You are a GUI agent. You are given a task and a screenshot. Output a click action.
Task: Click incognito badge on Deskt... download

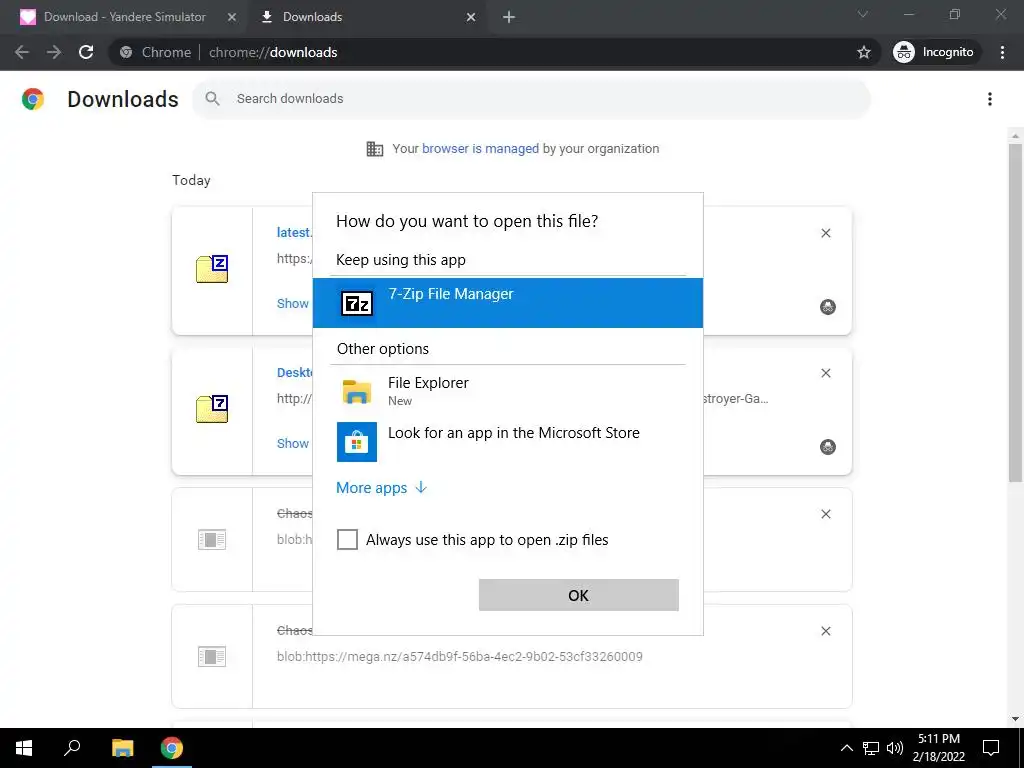(x=827, y=447)
